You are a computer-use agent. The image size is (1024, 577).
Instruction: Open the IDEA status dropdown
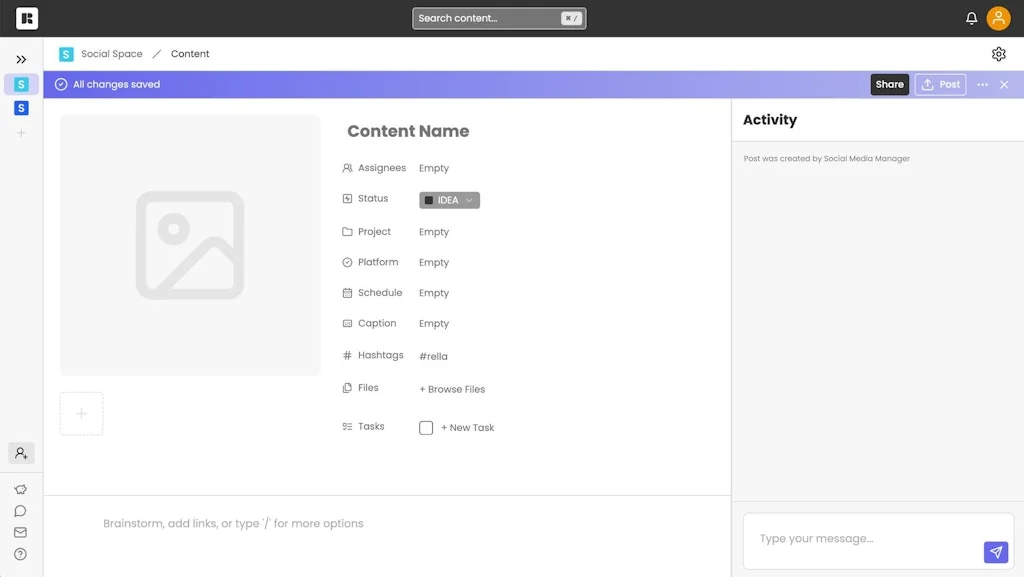[448, 199]
